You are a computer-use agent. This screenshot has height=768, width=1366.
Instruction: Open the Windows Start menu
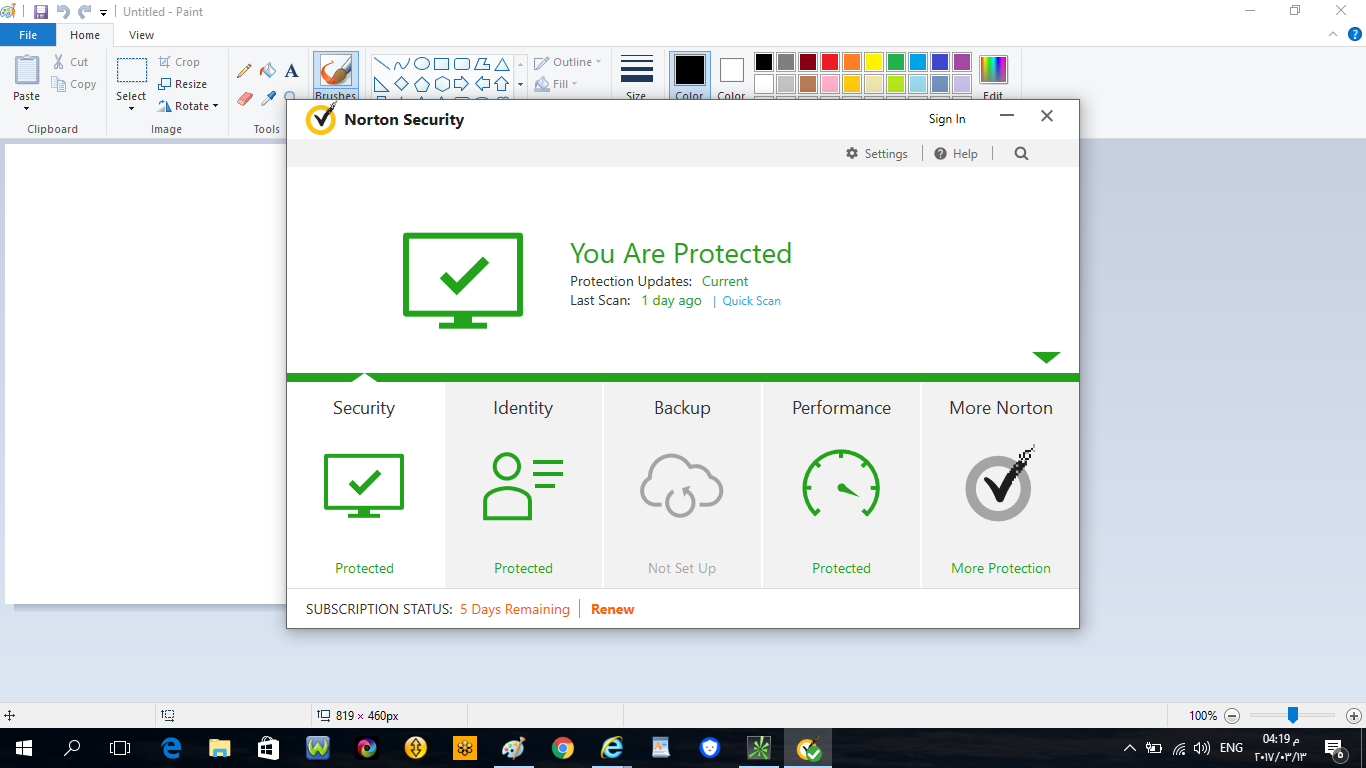point(24,748)
